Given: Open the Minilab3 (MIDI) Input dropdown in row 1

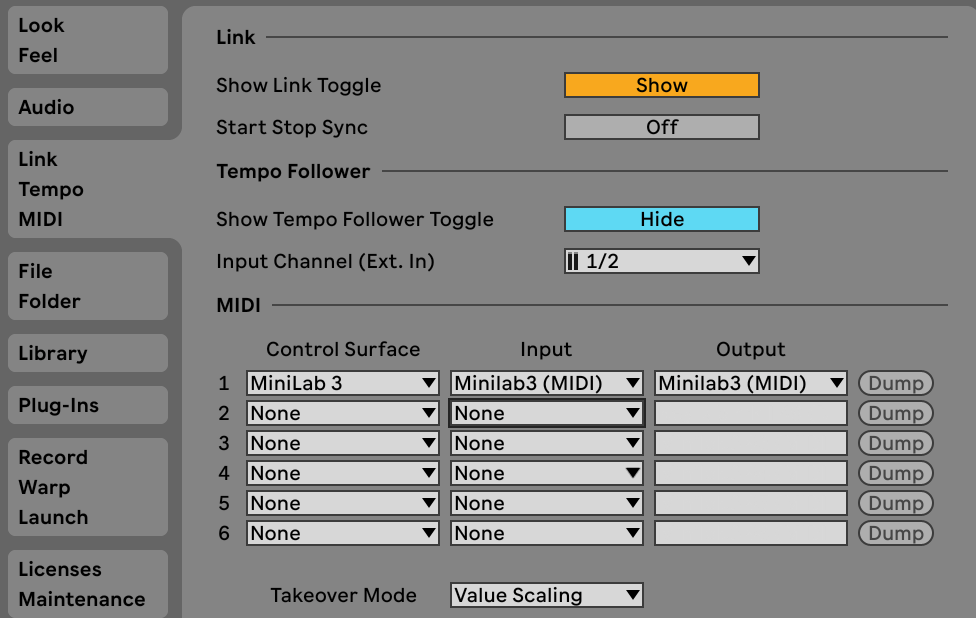Looking at the screenshot, I should coord(547,383).
